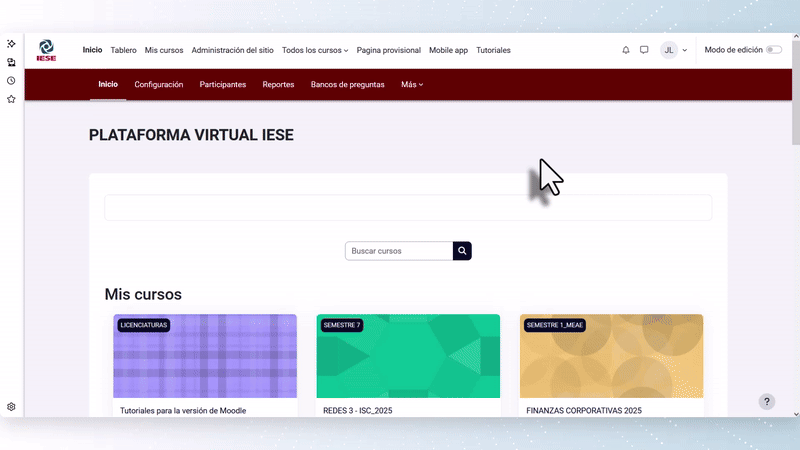This screenshot has width=800, height=450.
Task: Click the Buscar cursos search field
Action: tap(398, 251)
